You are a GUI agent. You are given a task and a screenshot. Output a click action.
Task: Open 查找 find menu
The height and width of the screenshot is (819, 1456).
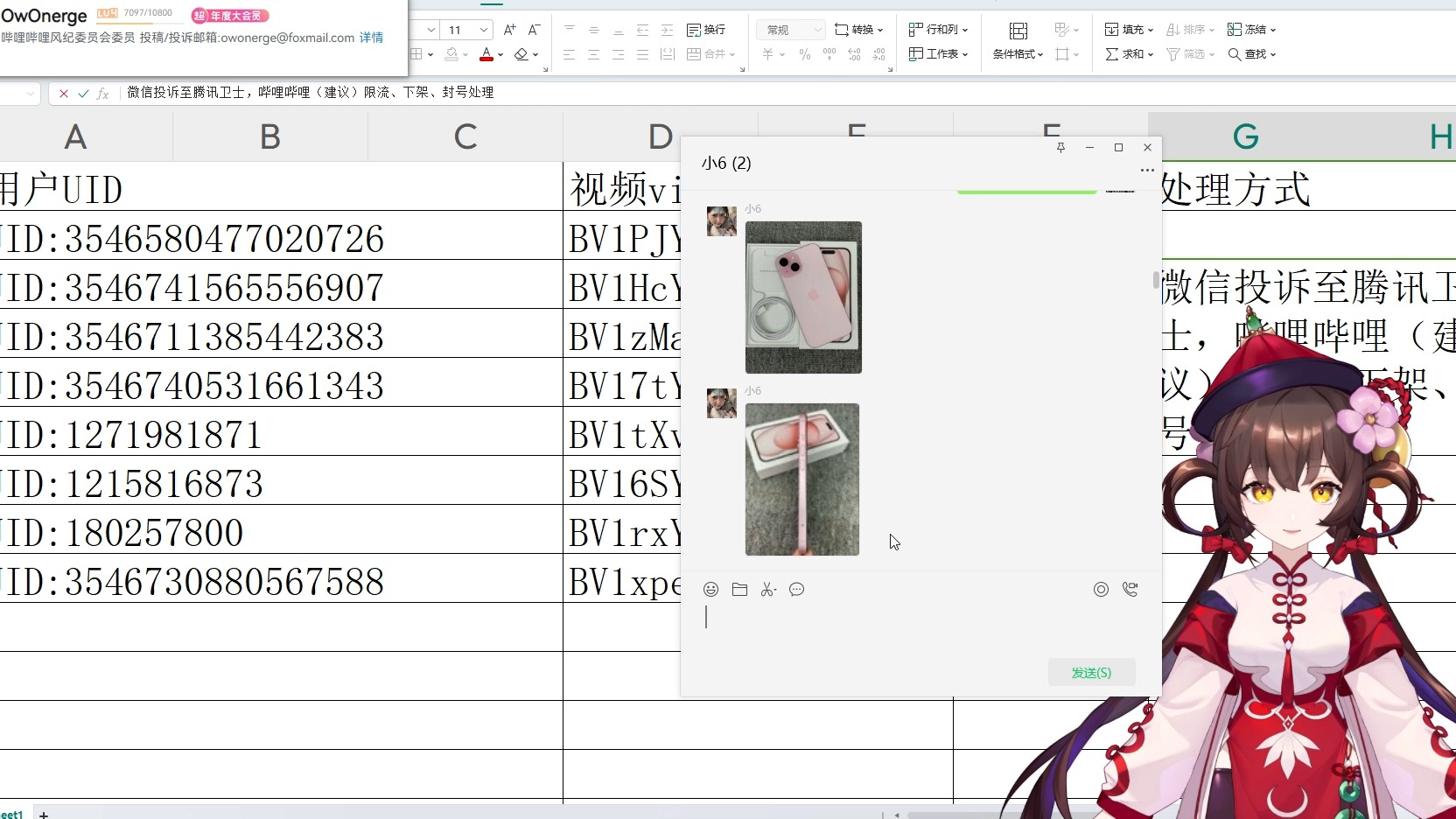click(1251, 54)
